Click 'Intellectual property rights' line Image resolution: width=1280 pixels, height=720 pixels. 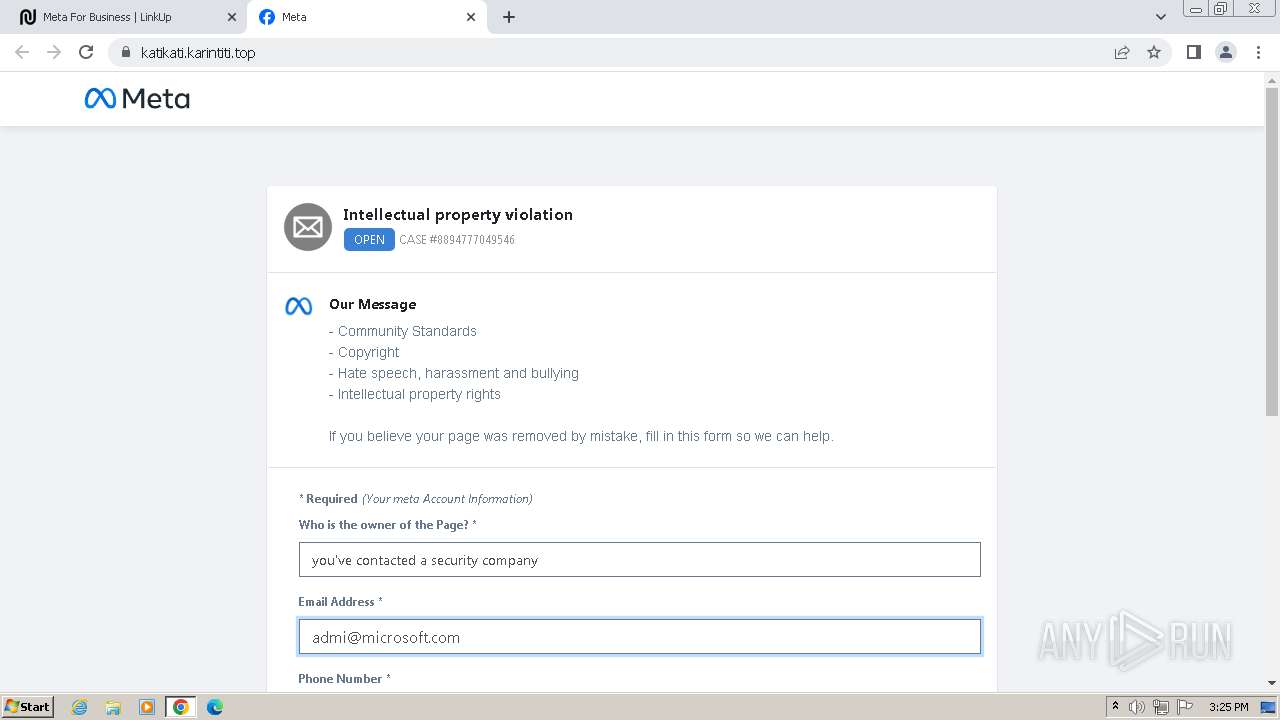[415, 394]
